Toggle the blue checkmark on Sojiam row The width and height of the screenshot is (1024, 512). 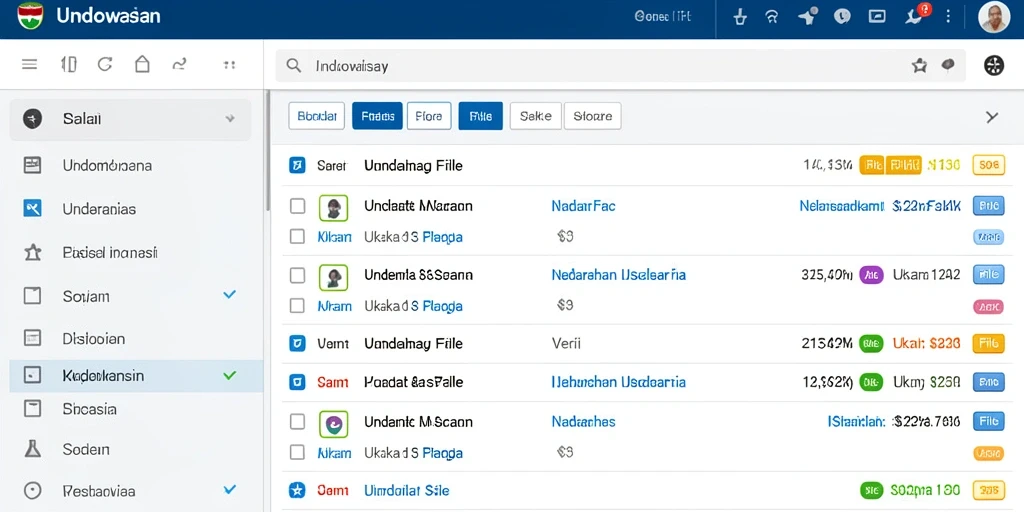click(229, 295)
